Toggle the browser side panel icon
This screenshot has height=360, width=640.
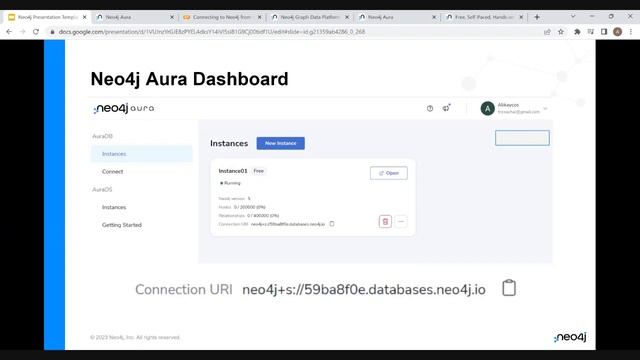click(x=604, y=31)
